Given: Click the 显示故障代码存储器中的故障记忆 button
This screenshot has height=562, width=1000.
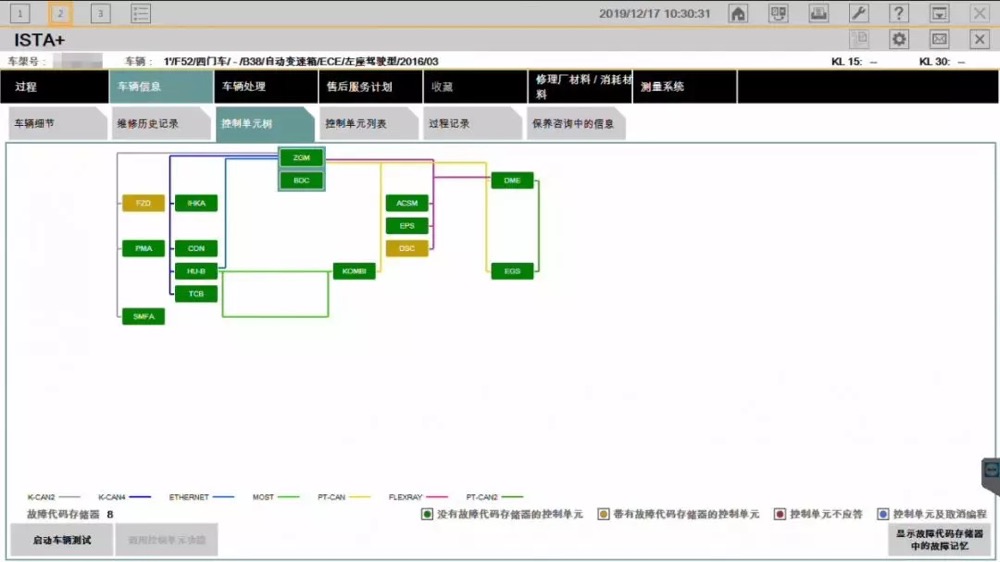Looking at the screenshot, I should [x=940, y=540].
